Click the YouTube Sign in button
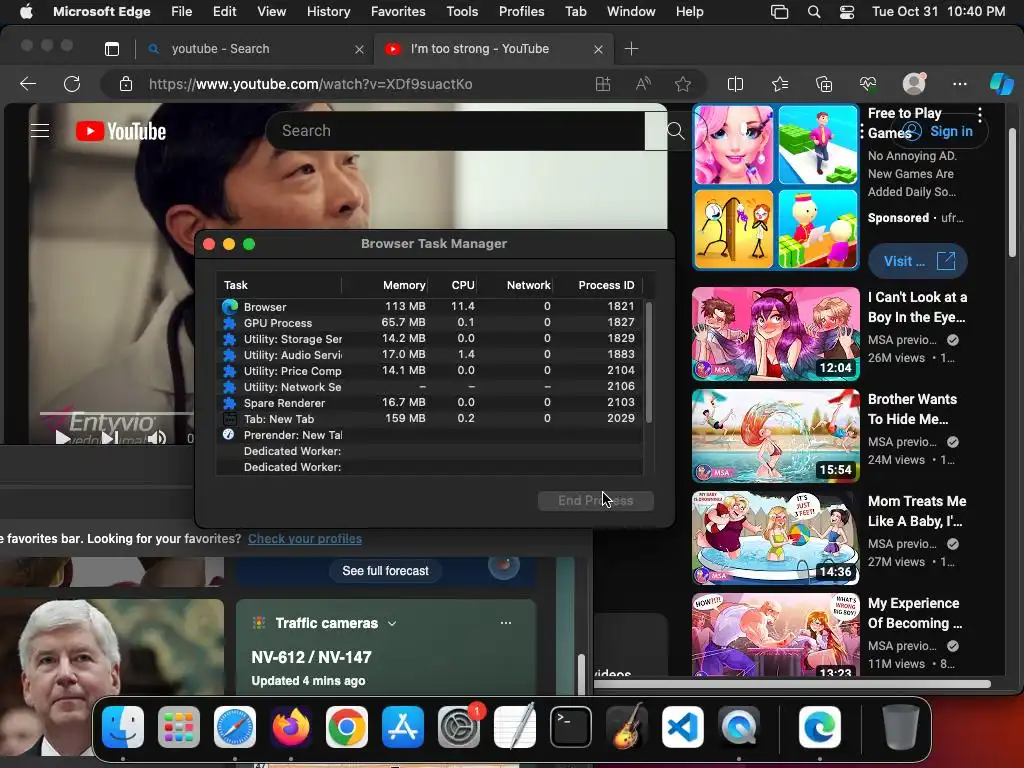The width and height of the screenshot is (1024, 768). click(940, 131)
